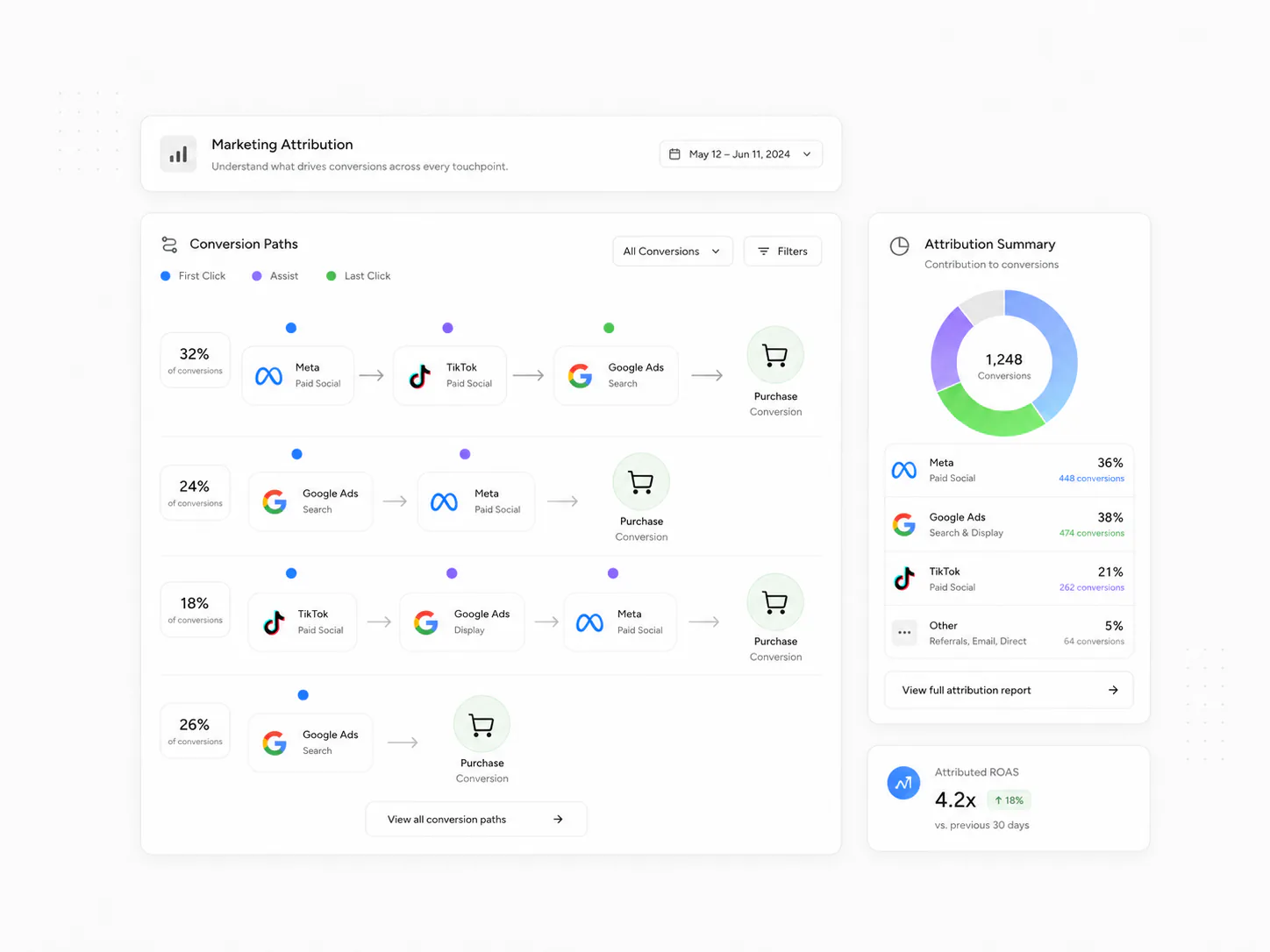Click the Attributed ROAS trend icon

pos(903,783)
